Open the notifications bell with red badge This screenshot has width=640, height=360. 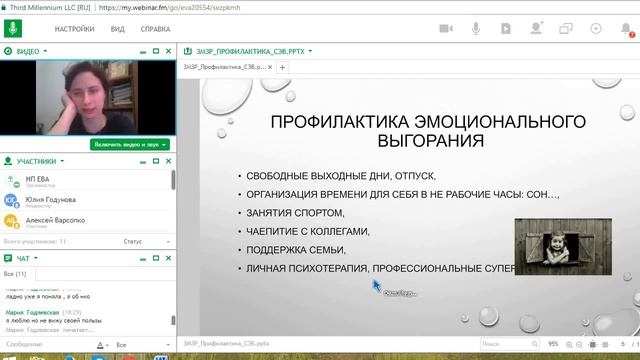click(x=627, y=29)
